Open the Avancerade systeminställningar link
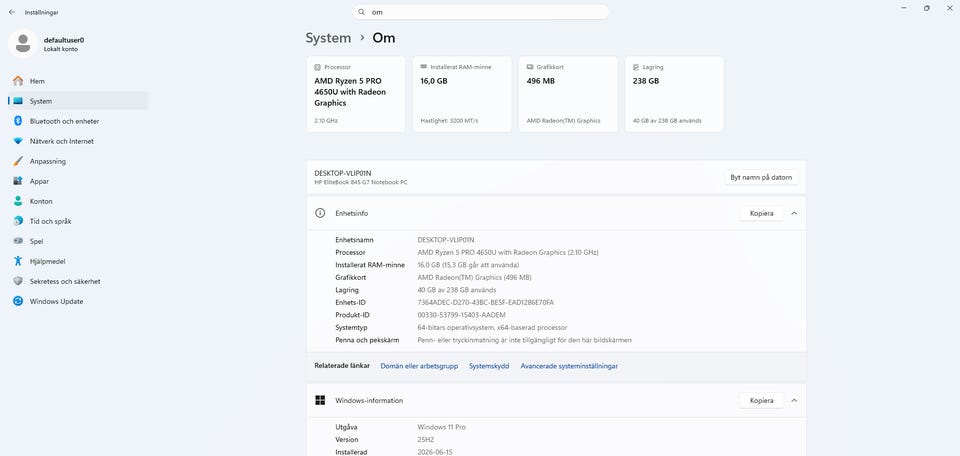This screenshot has height=456, width=960. [569, 366]
